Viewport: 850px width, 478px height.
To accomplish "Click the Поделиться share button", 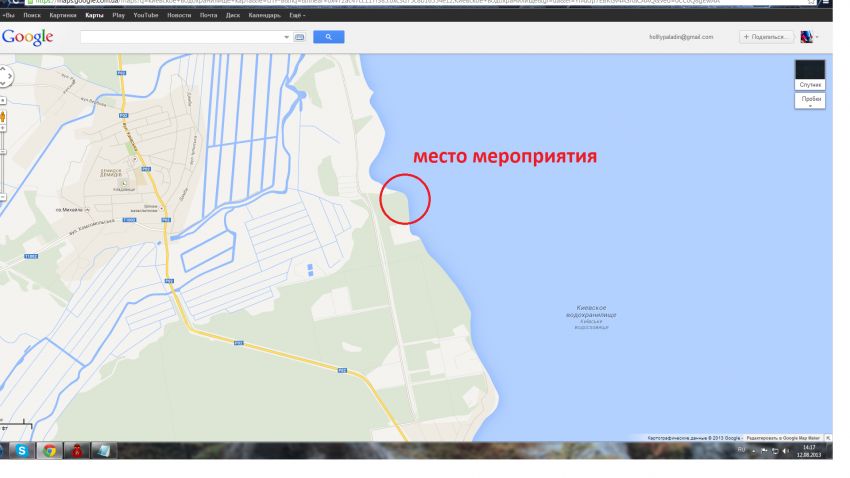I will (x=766, y=37).
